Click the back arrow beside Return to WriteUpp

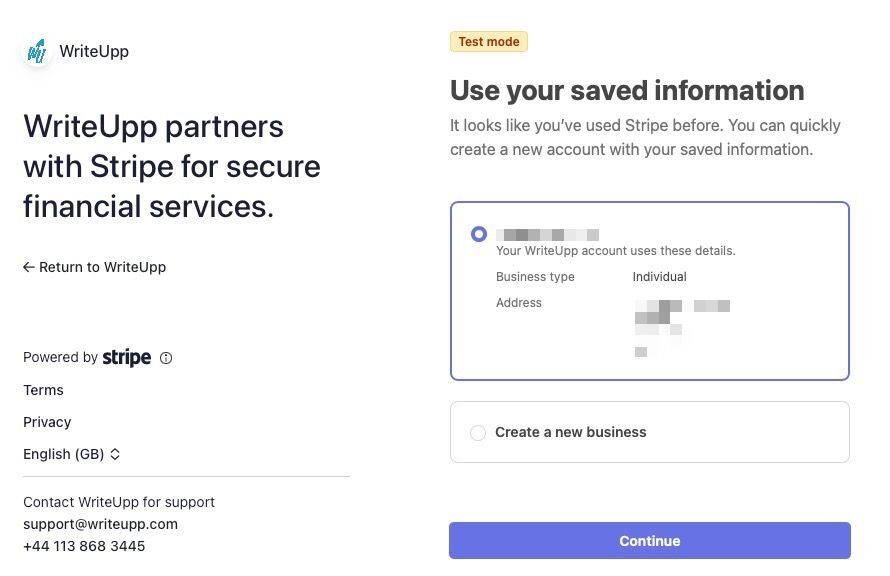point(29,267)
